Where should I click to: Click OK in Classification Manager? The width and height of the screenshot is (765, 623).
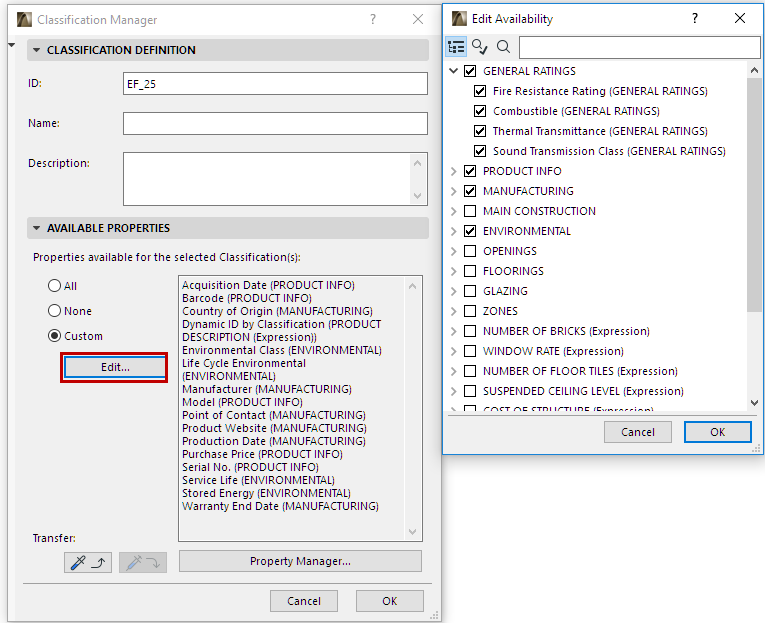tap(389, 601)
